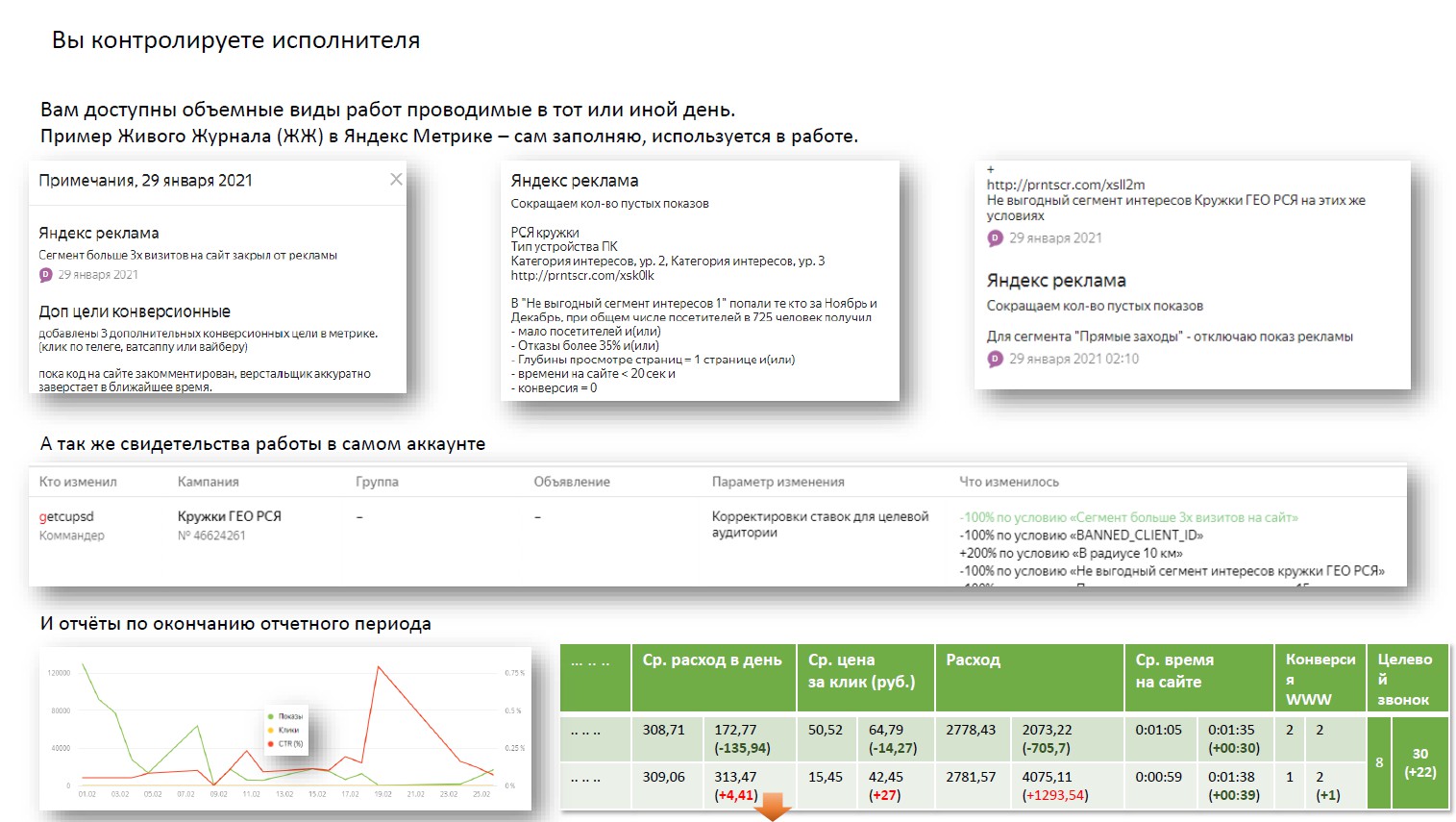Click the cell with value 50,52

pyautogui.click(x=827, y=738)
